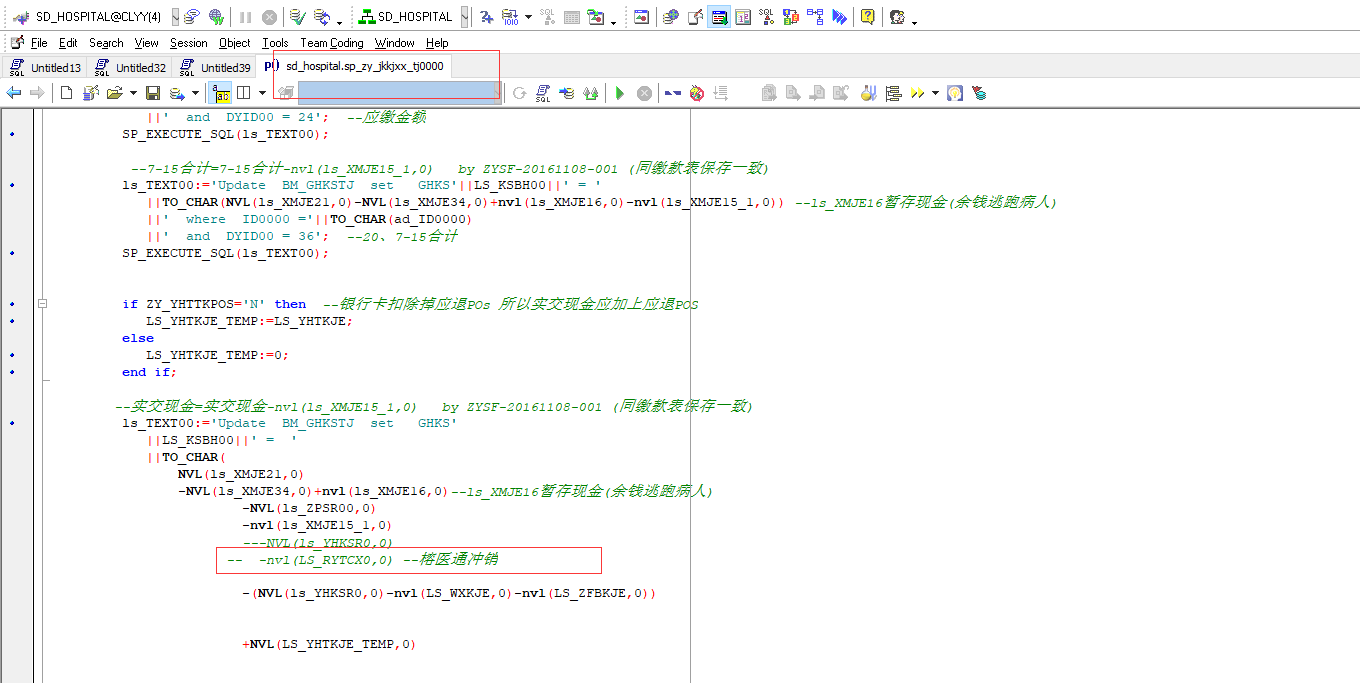
Task: Toggle the 'ab' highlight button
Action: click(220, 93)
